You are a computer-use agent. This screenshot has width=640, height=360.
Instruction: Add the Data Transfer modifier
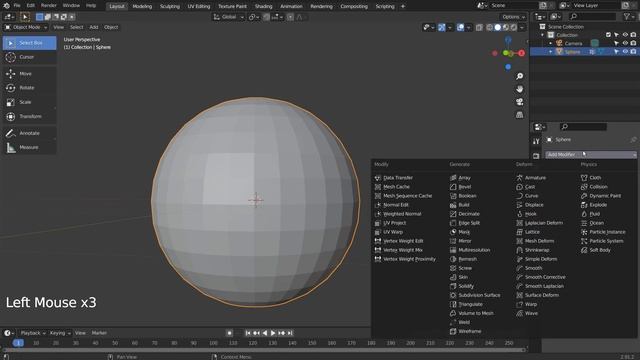coord(394,178)
